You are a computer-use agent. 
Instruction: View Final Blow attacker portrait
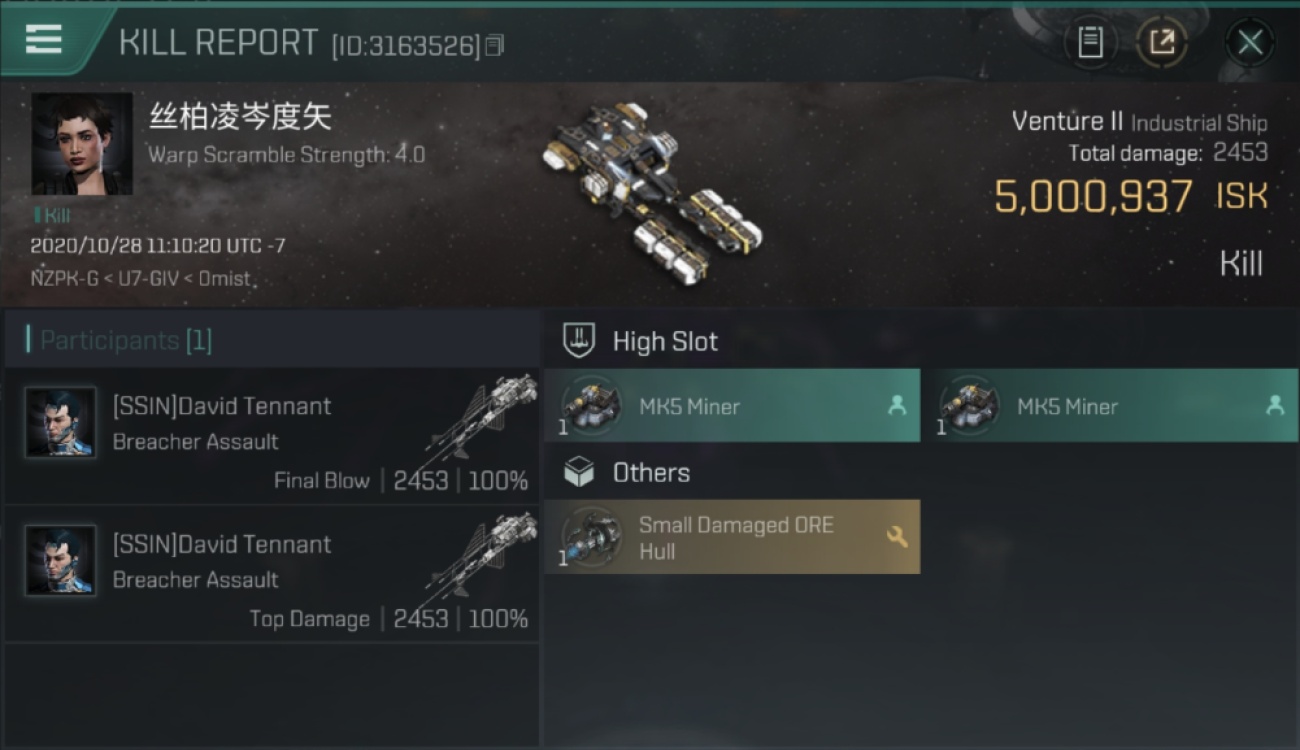pyautogui.click(x=61, y=422)
